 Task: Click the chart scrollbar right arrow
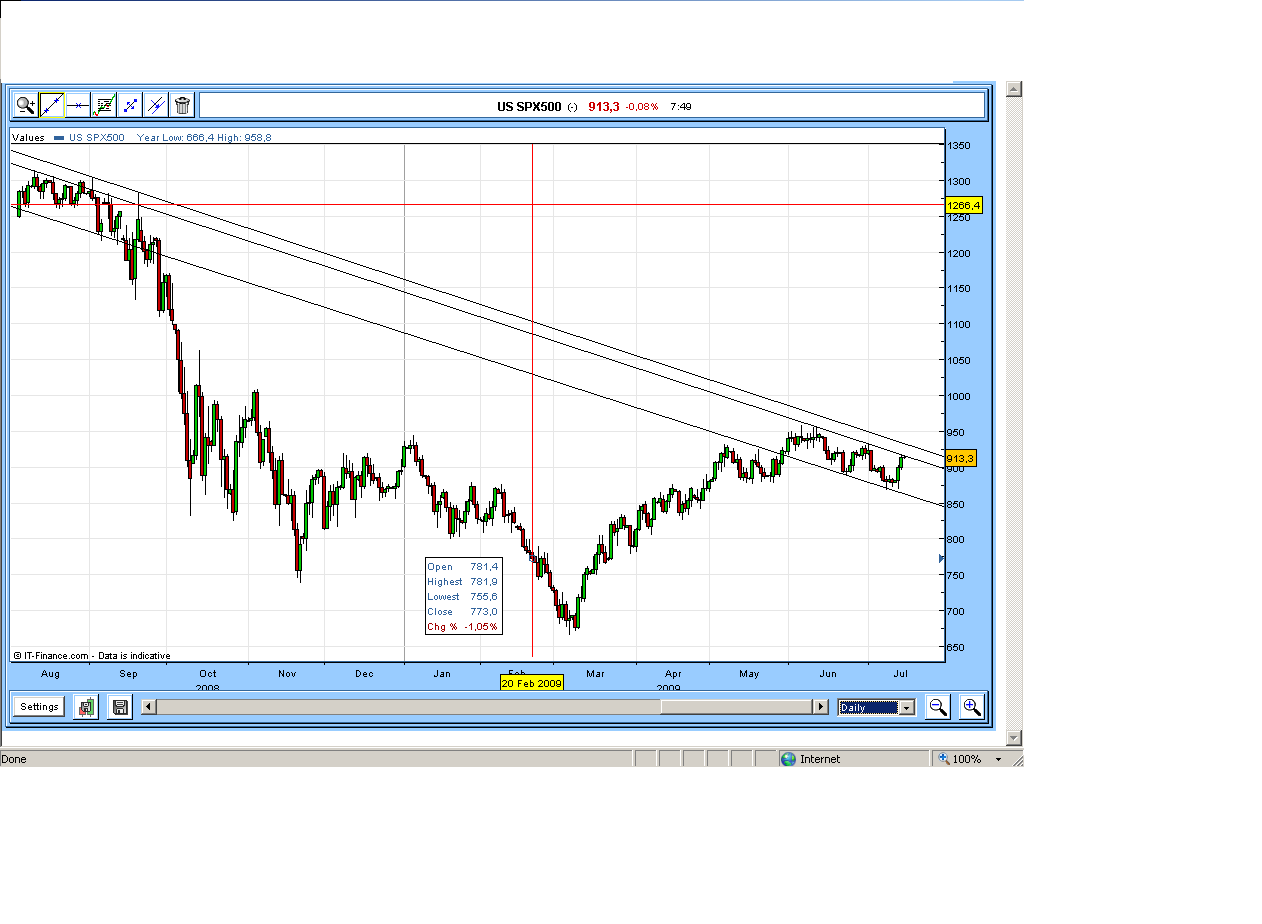(x=821, y=707)
